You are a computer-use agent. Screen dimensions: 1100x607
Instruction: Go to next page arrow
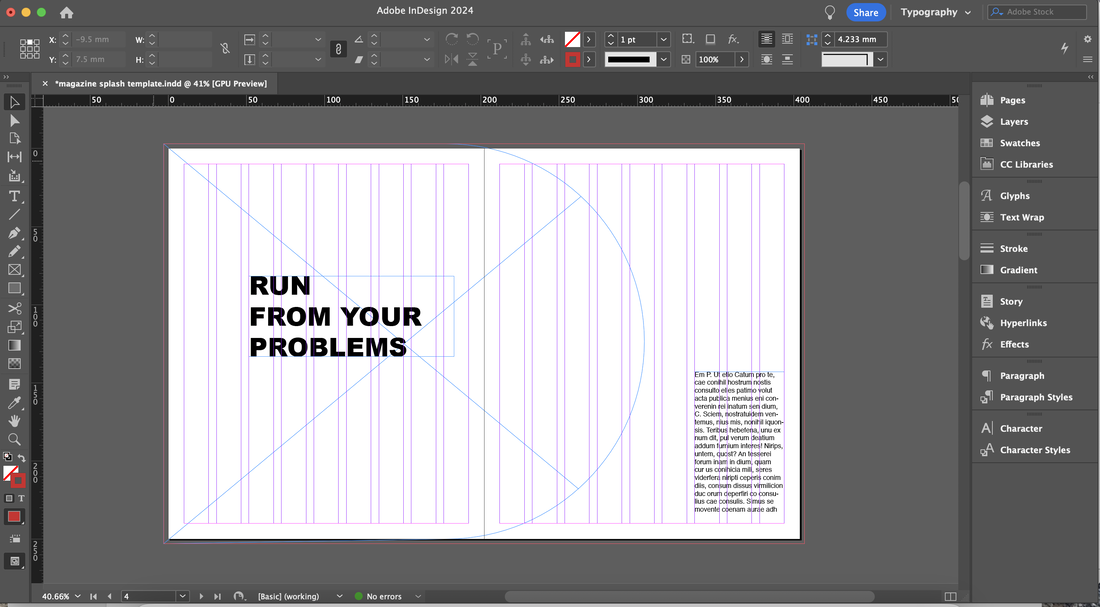tap(201, 596)
